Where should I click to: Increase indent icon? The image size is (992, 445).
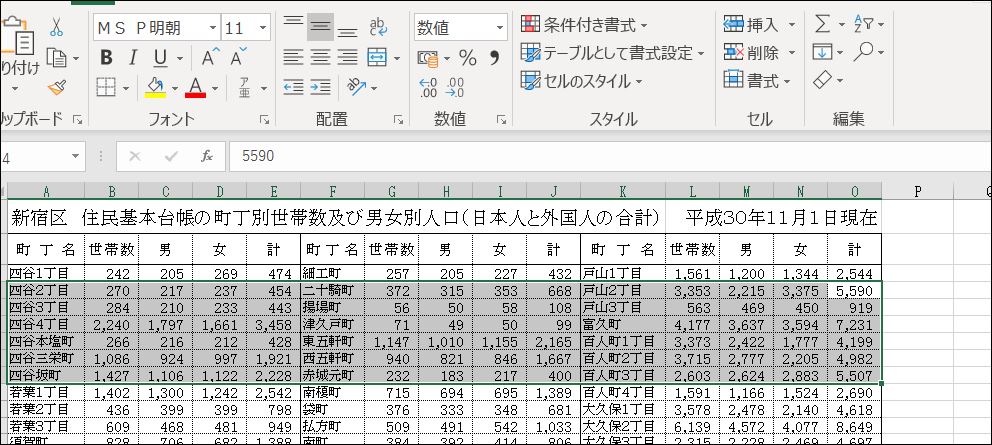pos(320,87)
